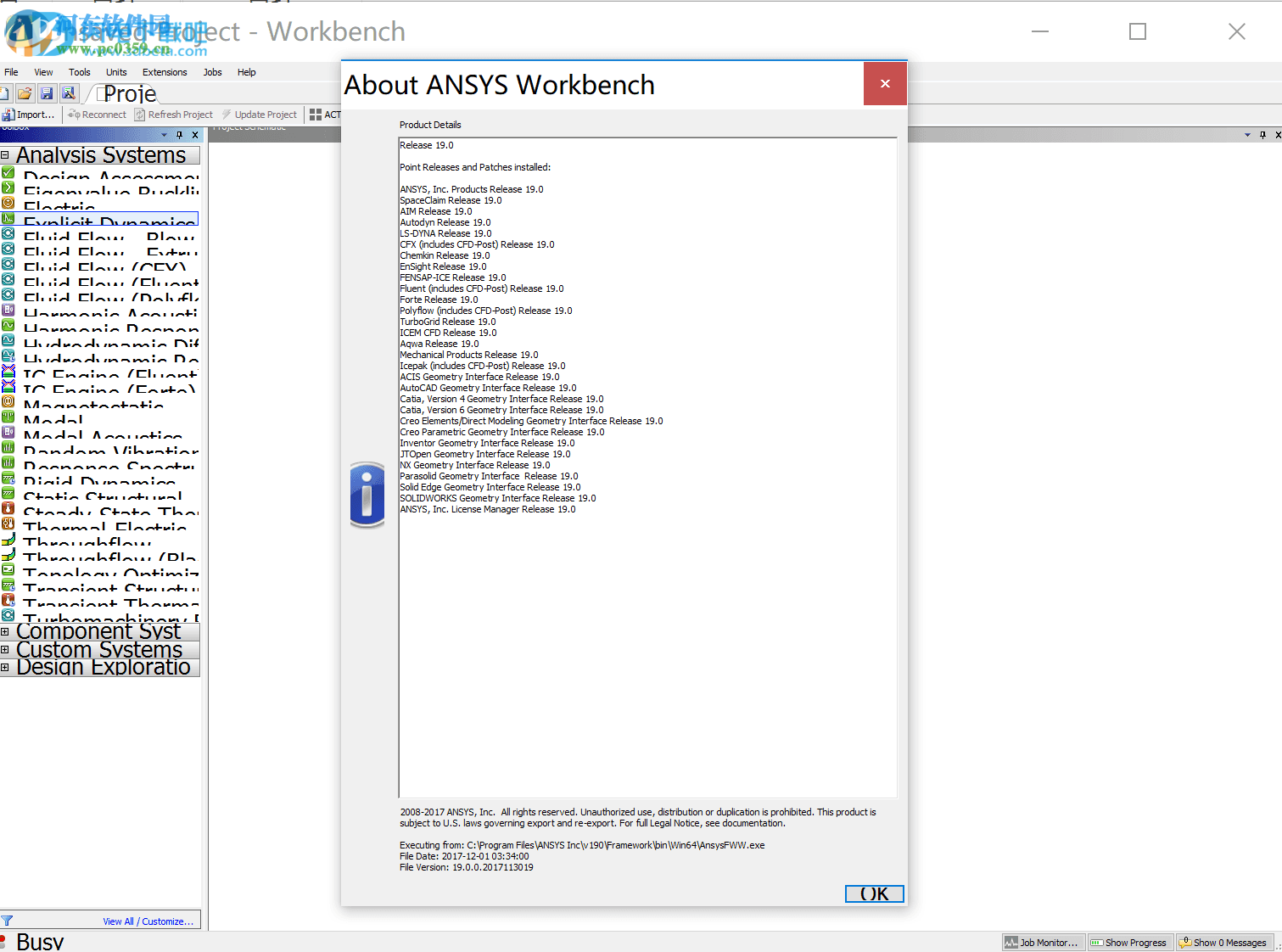This screenshot has height=952, width=1282.
Task: Click the Fluid Flow (CFX) icon
Action: 8,264
